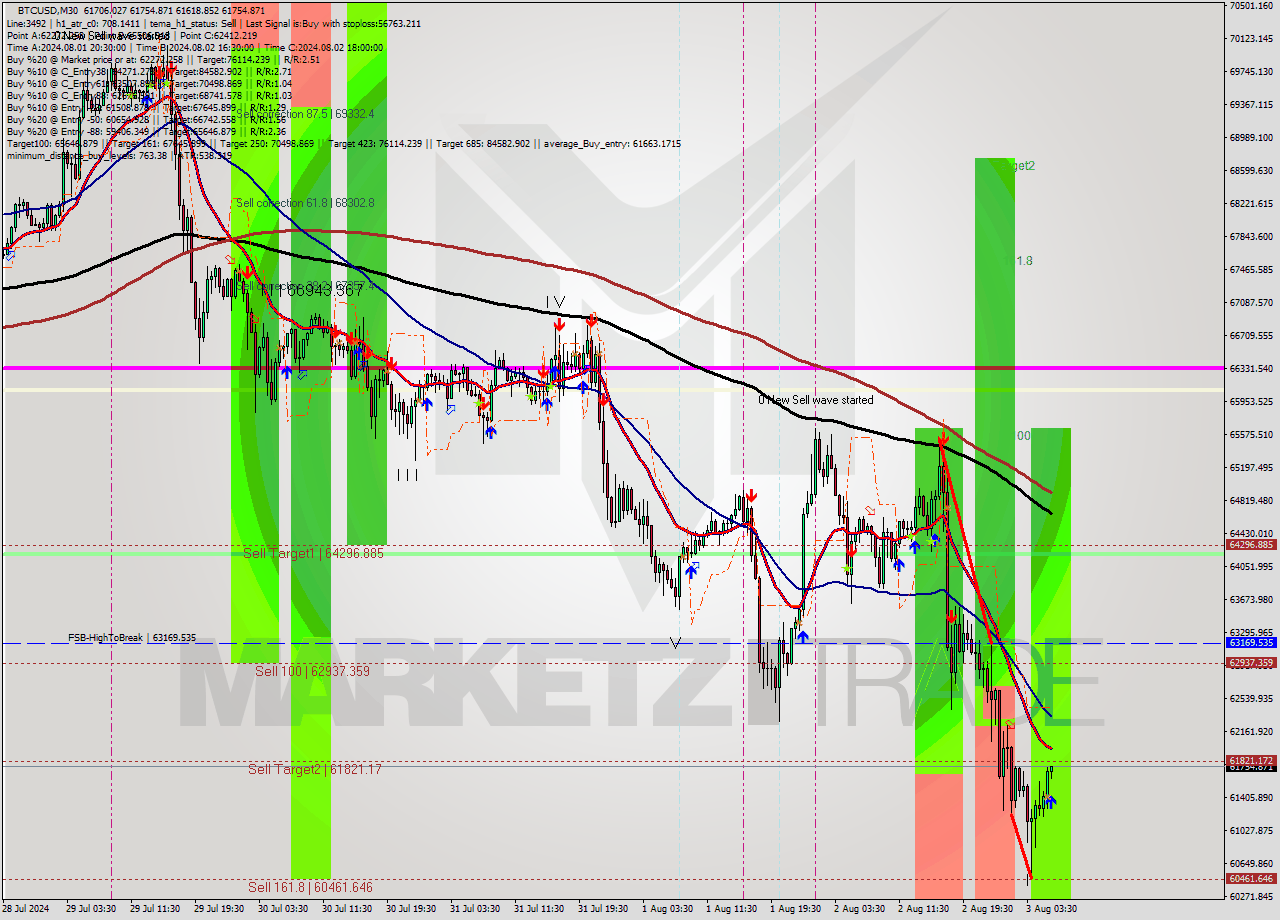Click the '2 Aug 11:30' time axis label

[x=923, y=909]
